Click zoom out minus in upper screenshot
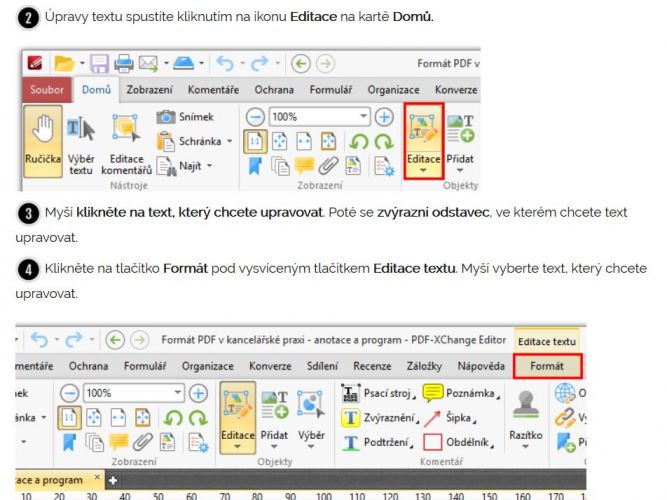The height and width of the screenshot is (500, 667). (255, 117)
